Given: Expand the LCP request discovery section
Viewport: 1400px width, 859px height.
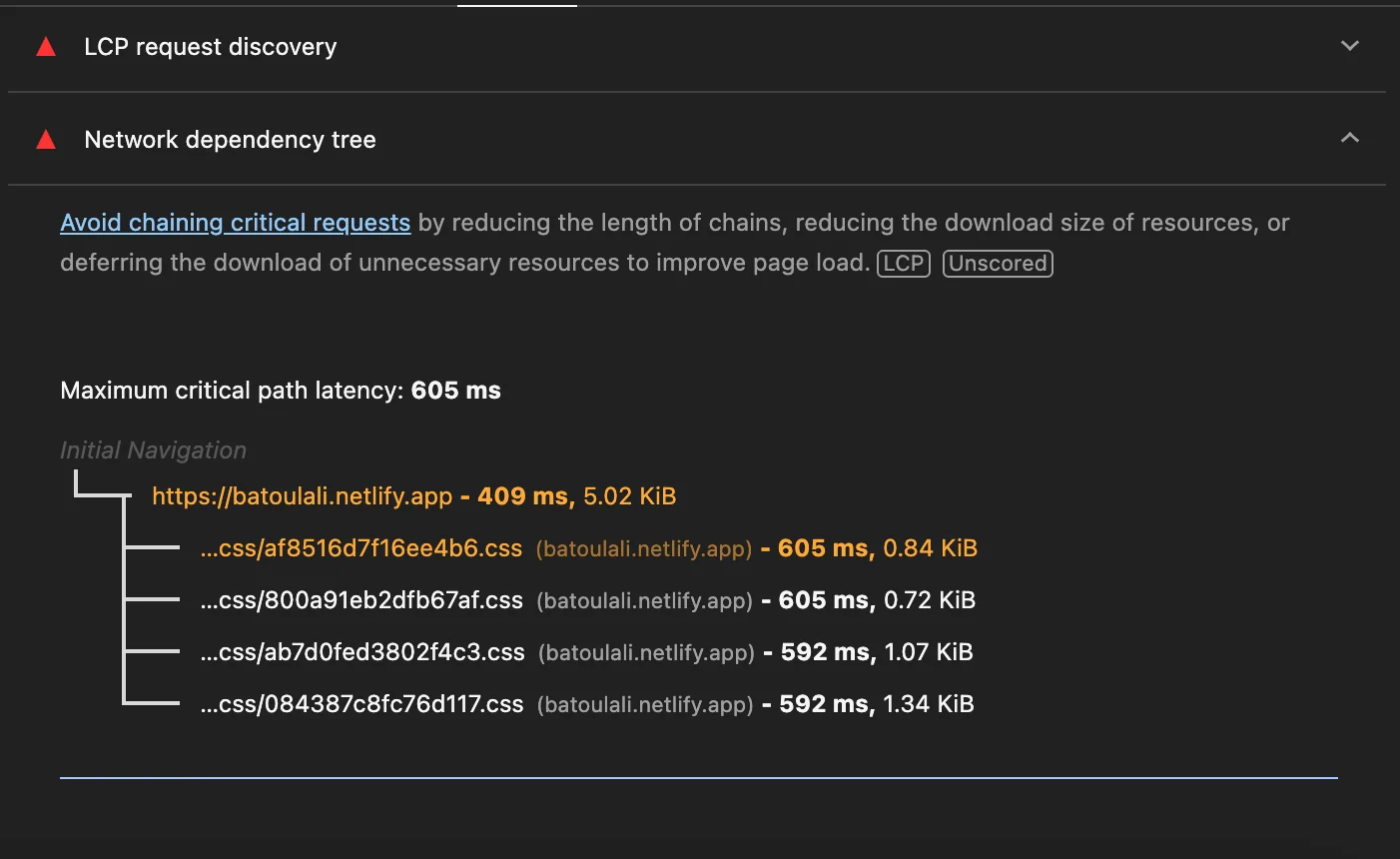Looking at the screenshot, I should (1350, 46).
